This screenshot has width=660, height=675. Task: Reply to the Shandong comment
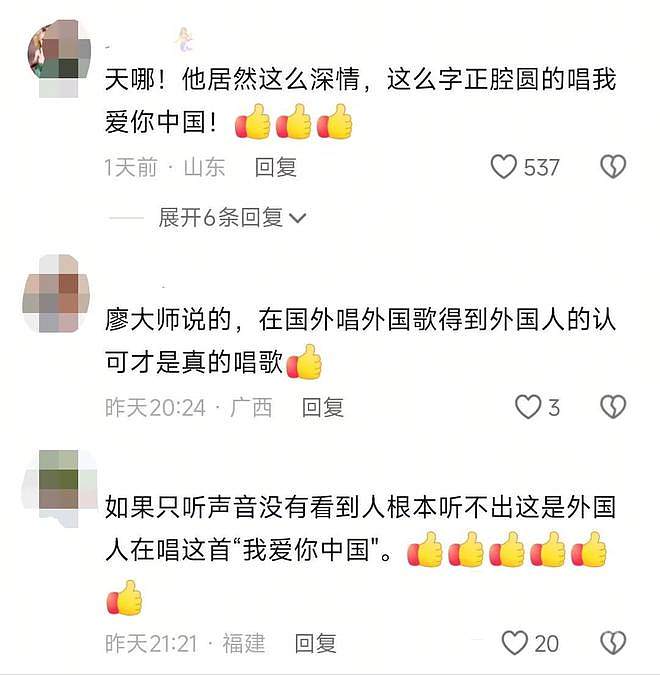(276, 167)
